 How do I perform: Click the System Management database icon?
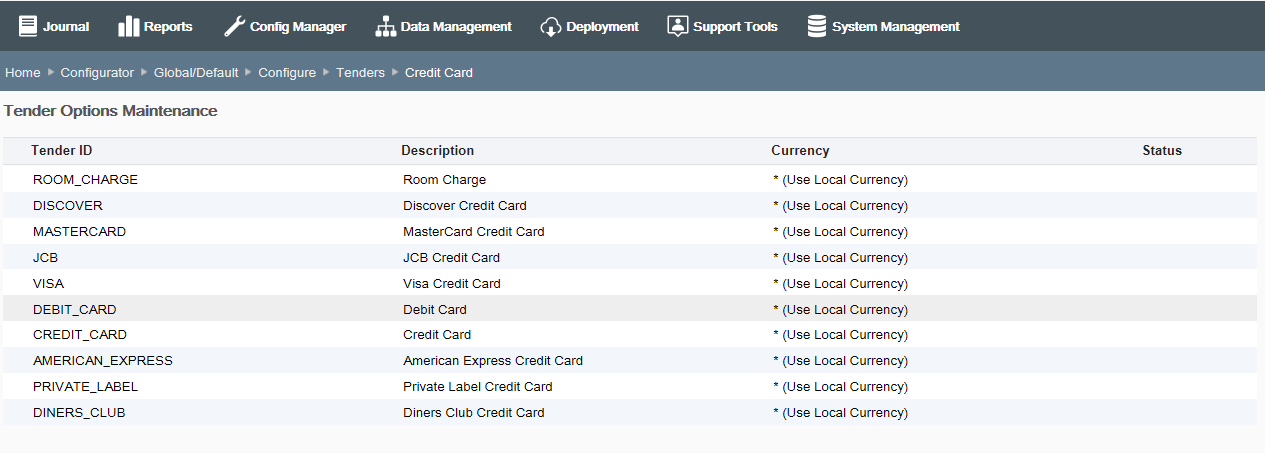[817, 27]
